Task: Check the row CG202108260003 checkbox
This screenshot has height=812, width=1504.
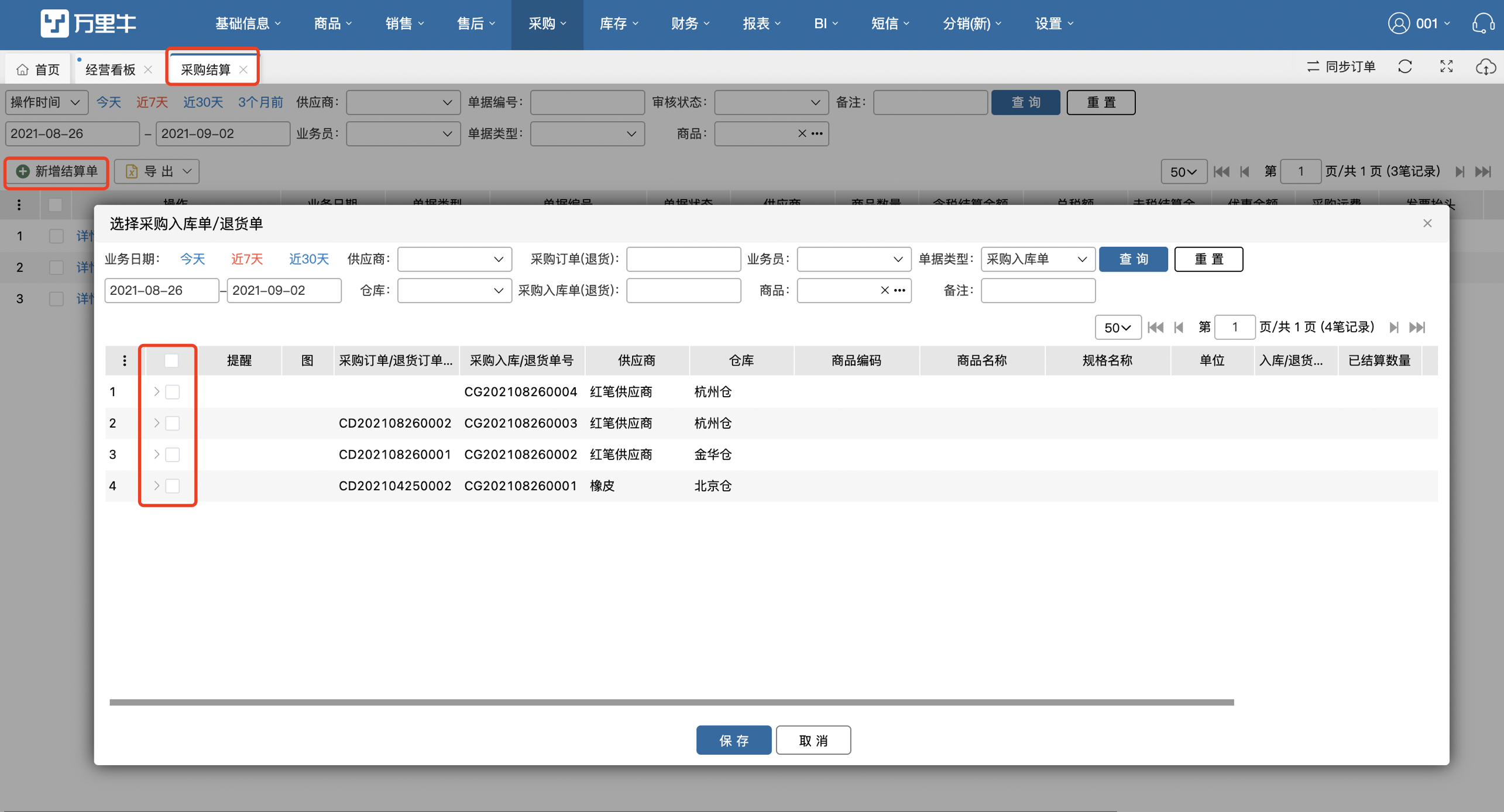Action: click(173, 423)
